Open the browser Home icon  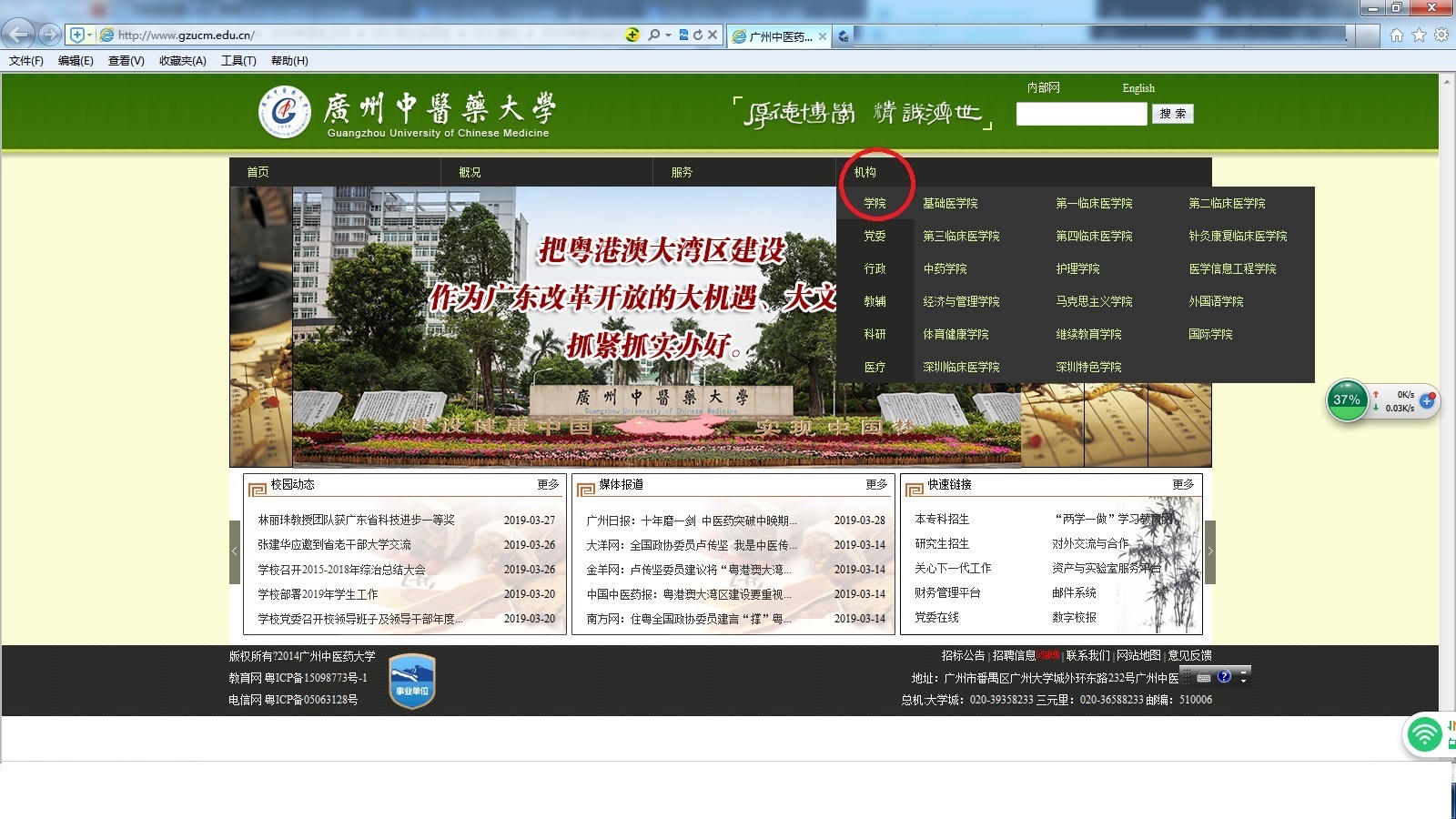(x=1397, y=35)
